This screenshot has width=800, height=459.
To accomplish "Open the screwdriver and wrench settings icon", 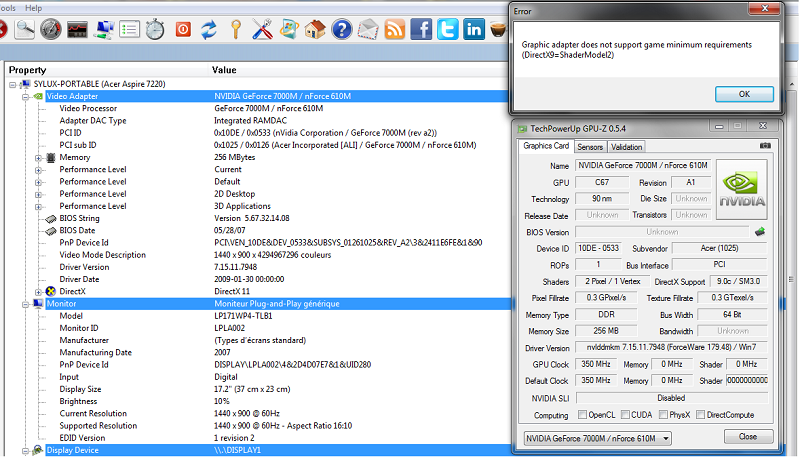I will (x=262, y=30).
